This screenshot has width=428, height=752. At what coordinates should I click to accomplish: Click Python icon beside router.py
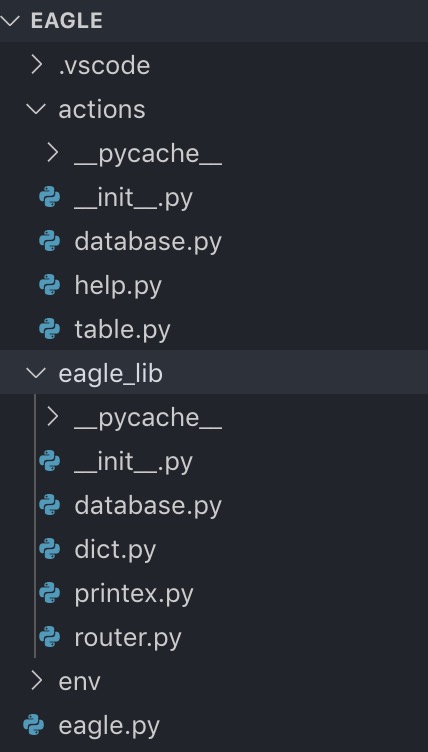[x=49, y=637]
